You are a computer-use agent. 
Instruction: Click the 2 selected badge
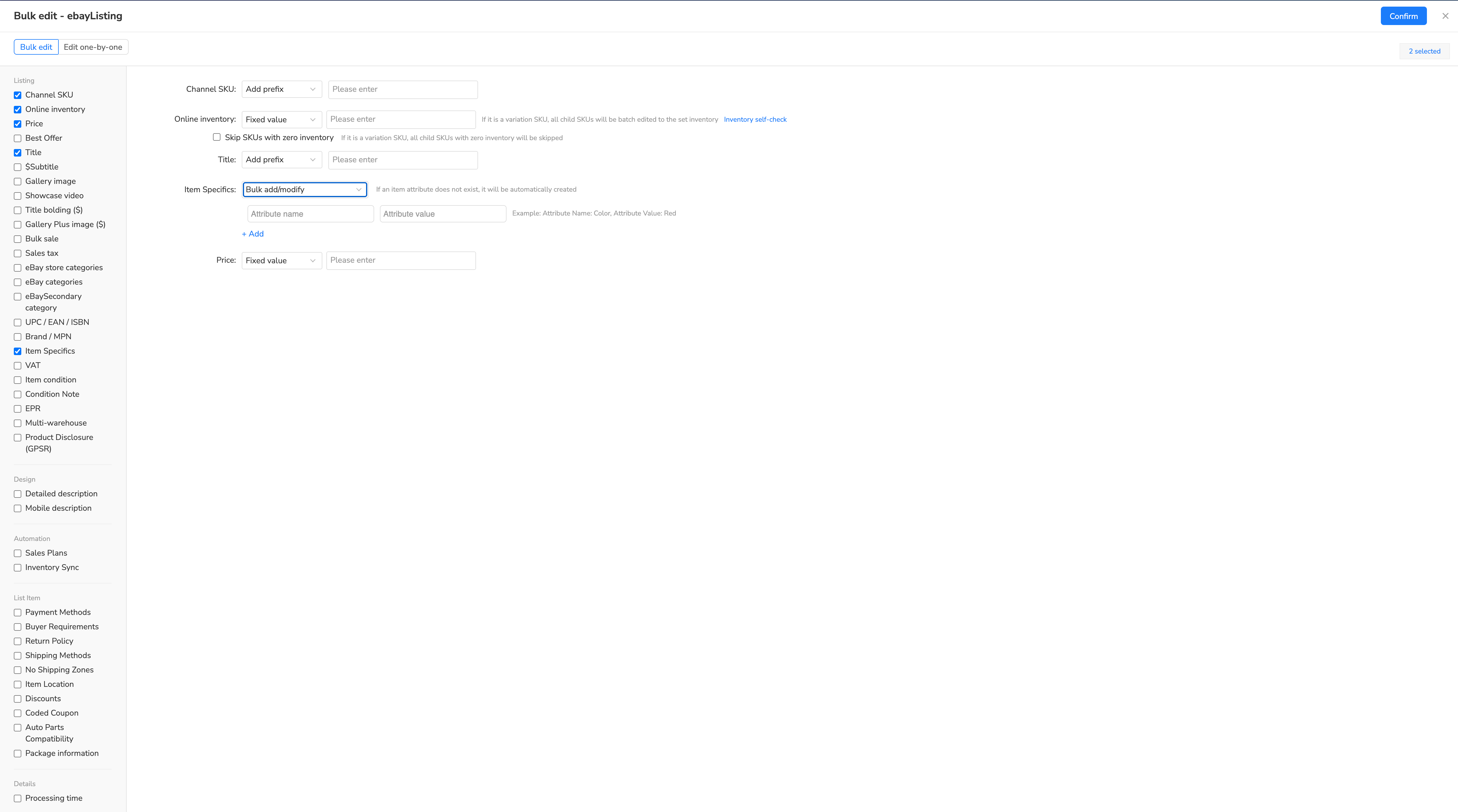point(1424,51)
